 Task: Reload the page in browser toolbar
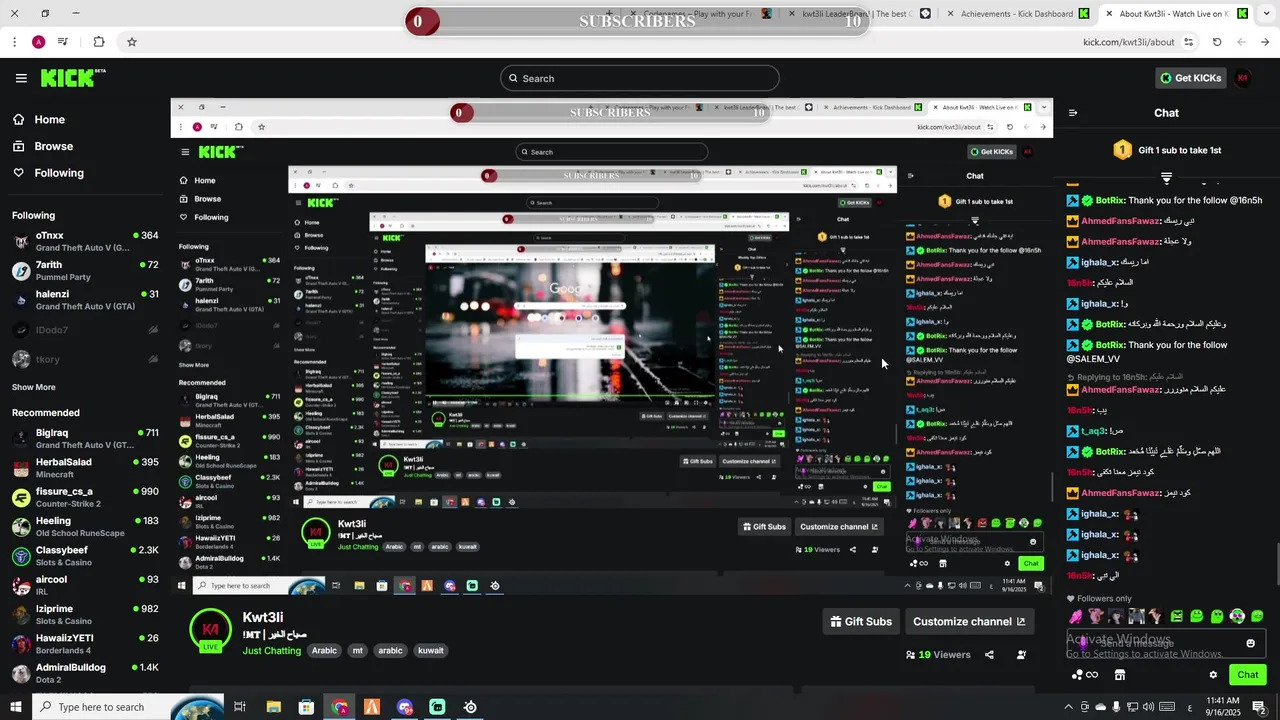1217,42
